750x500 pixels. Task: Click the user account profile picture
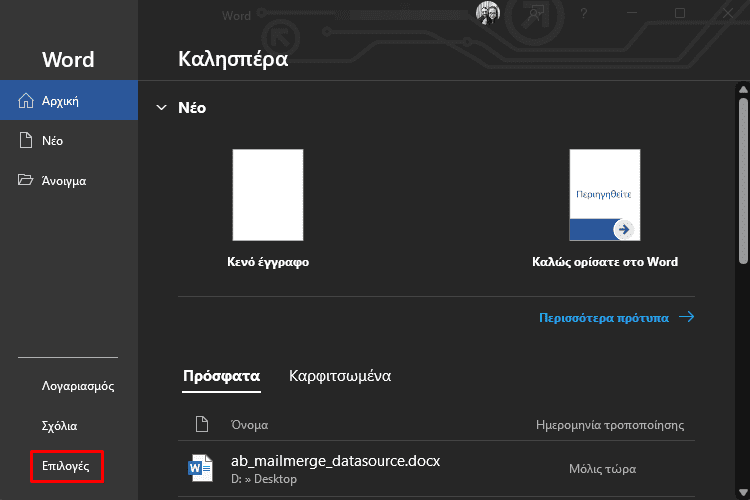point(487,13)
